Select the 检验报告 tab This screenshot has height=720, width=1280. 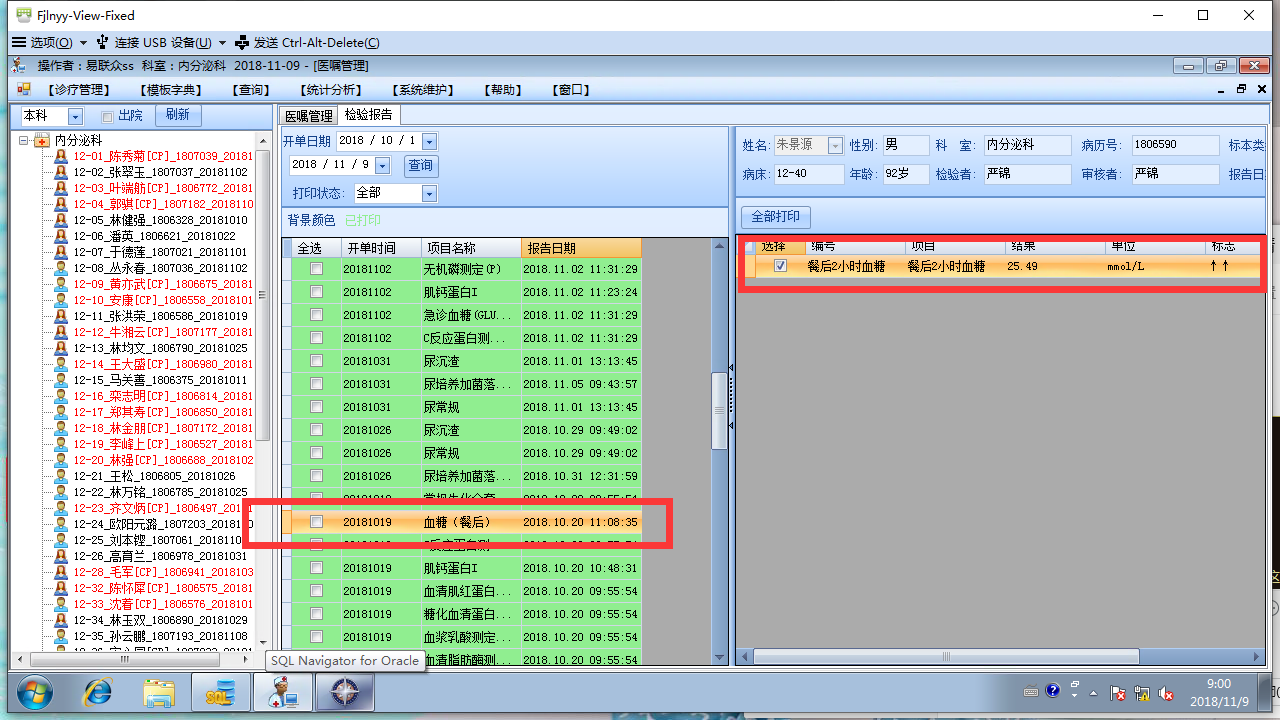click(369, 115)
